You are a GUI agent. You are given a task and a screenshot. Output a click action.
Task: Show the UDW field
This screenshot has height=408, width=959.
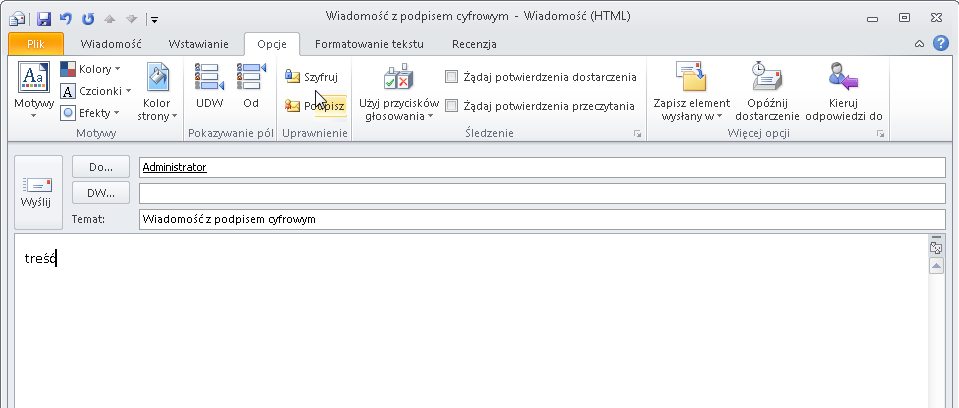209,86
